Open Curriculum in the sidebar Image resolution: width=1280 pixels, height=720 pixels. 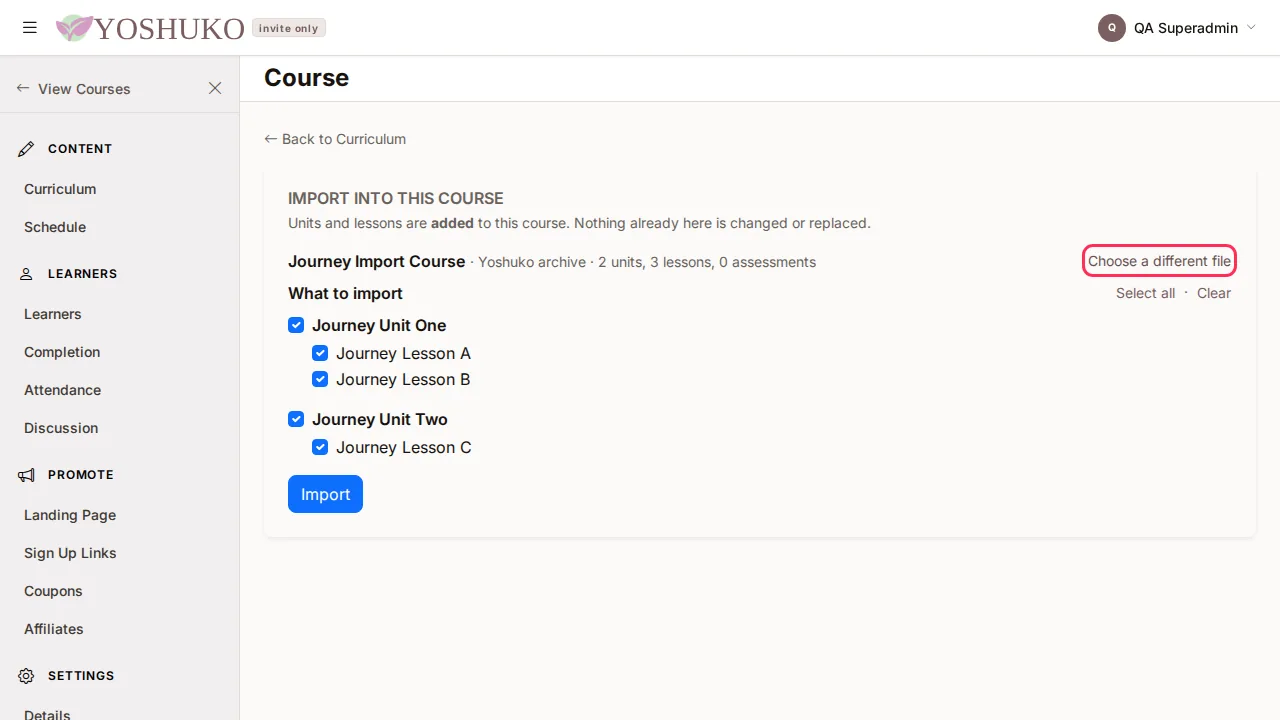[60, 189]
